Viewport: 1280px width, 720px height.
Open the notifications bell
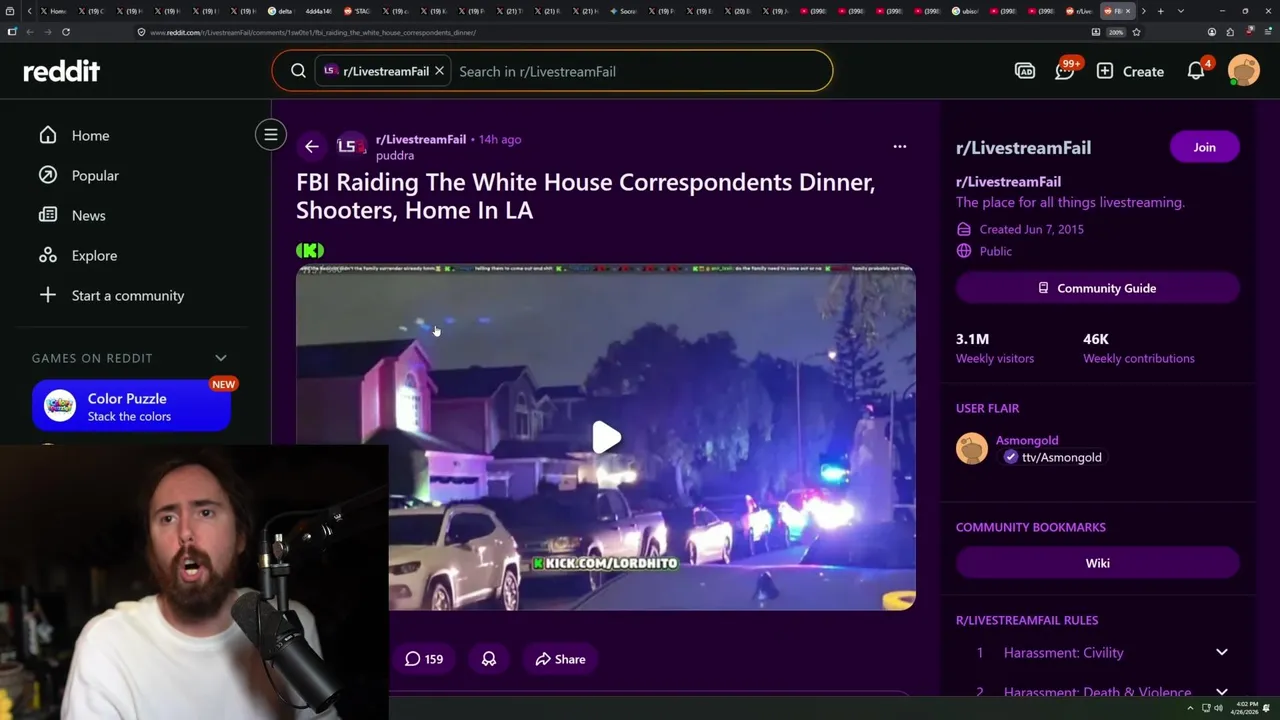1196,71
